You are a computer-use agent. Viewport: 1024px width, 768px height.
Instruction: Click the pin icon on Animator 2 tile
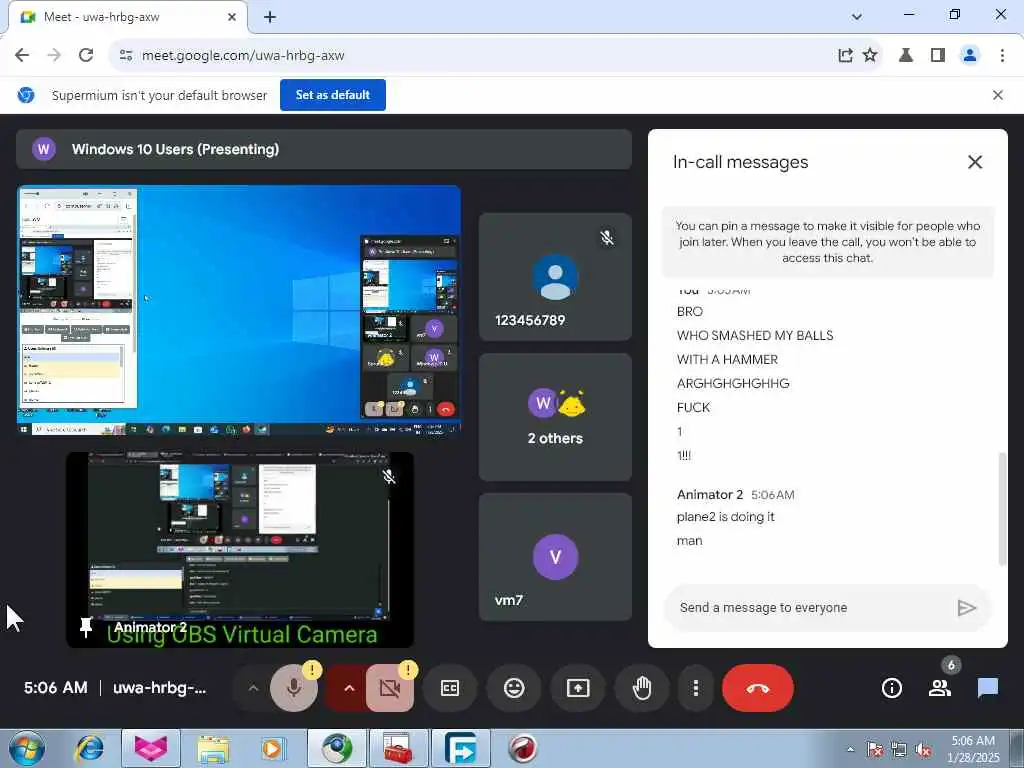[x=86, y=628]
